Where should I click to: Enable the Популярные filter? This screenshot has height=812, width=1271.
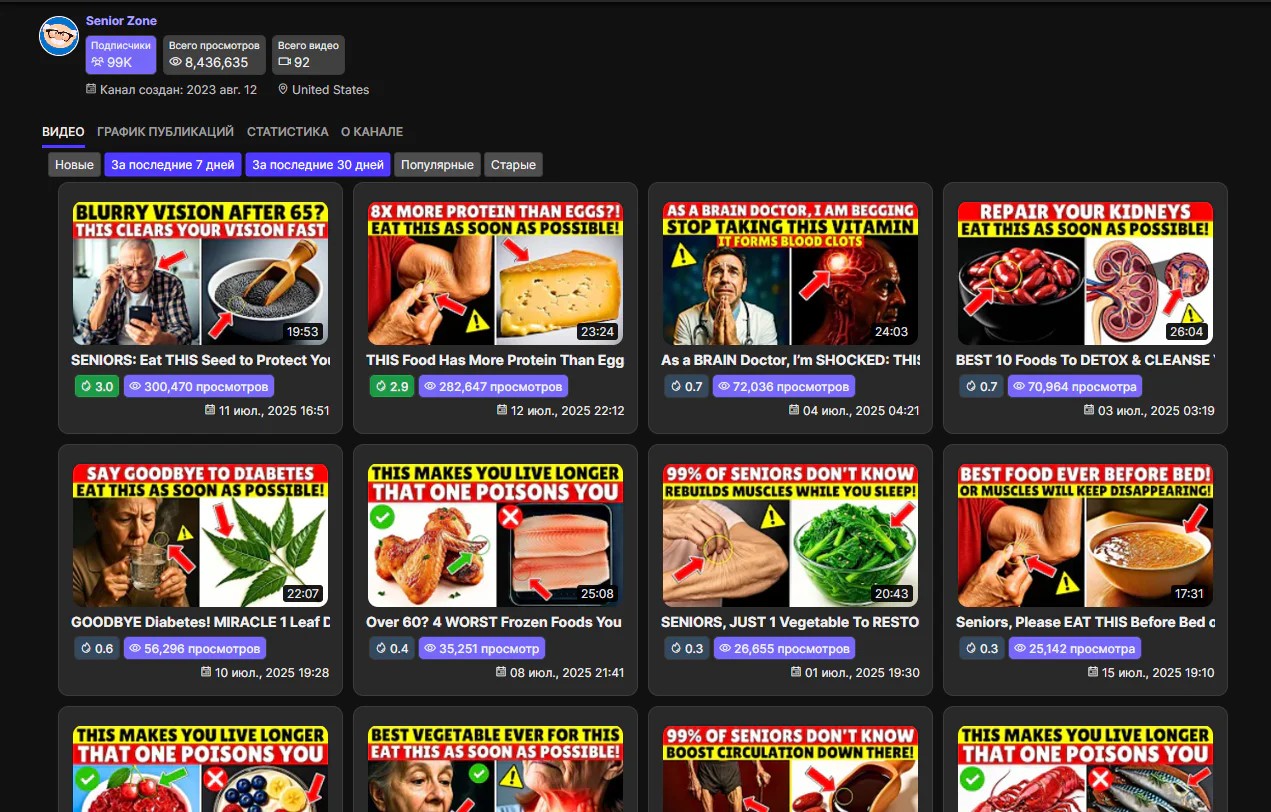pos(437,164)
